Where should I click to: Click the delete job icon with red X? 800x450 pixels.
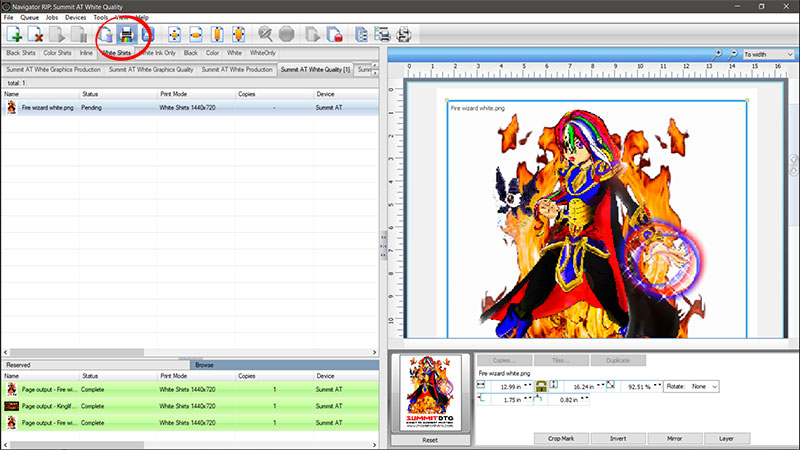36,34
